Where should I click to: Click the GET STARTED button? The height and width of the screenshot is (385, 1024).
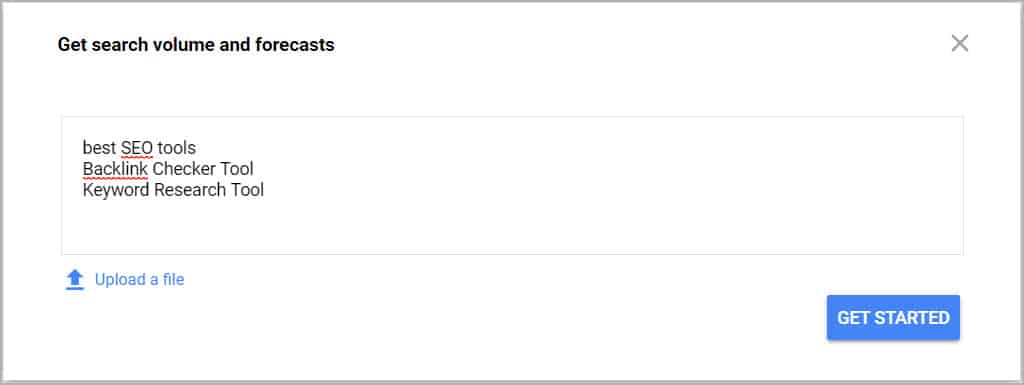coord(893,318)
